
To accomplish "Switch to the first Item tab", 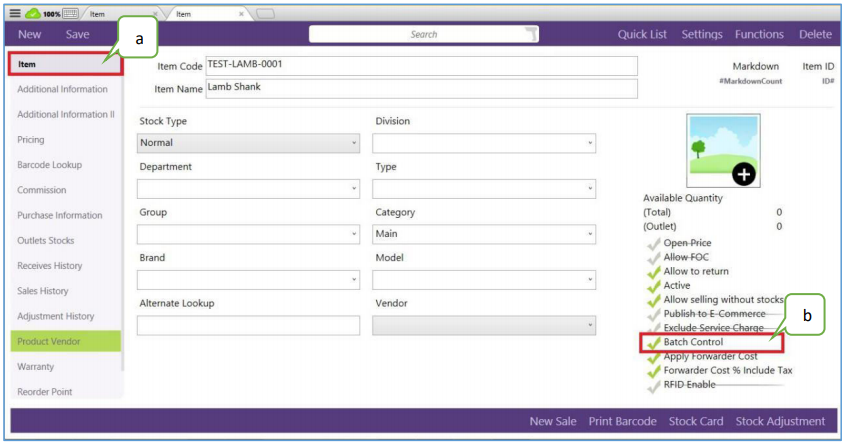I will pyautogui.click(x=120, y=14).
